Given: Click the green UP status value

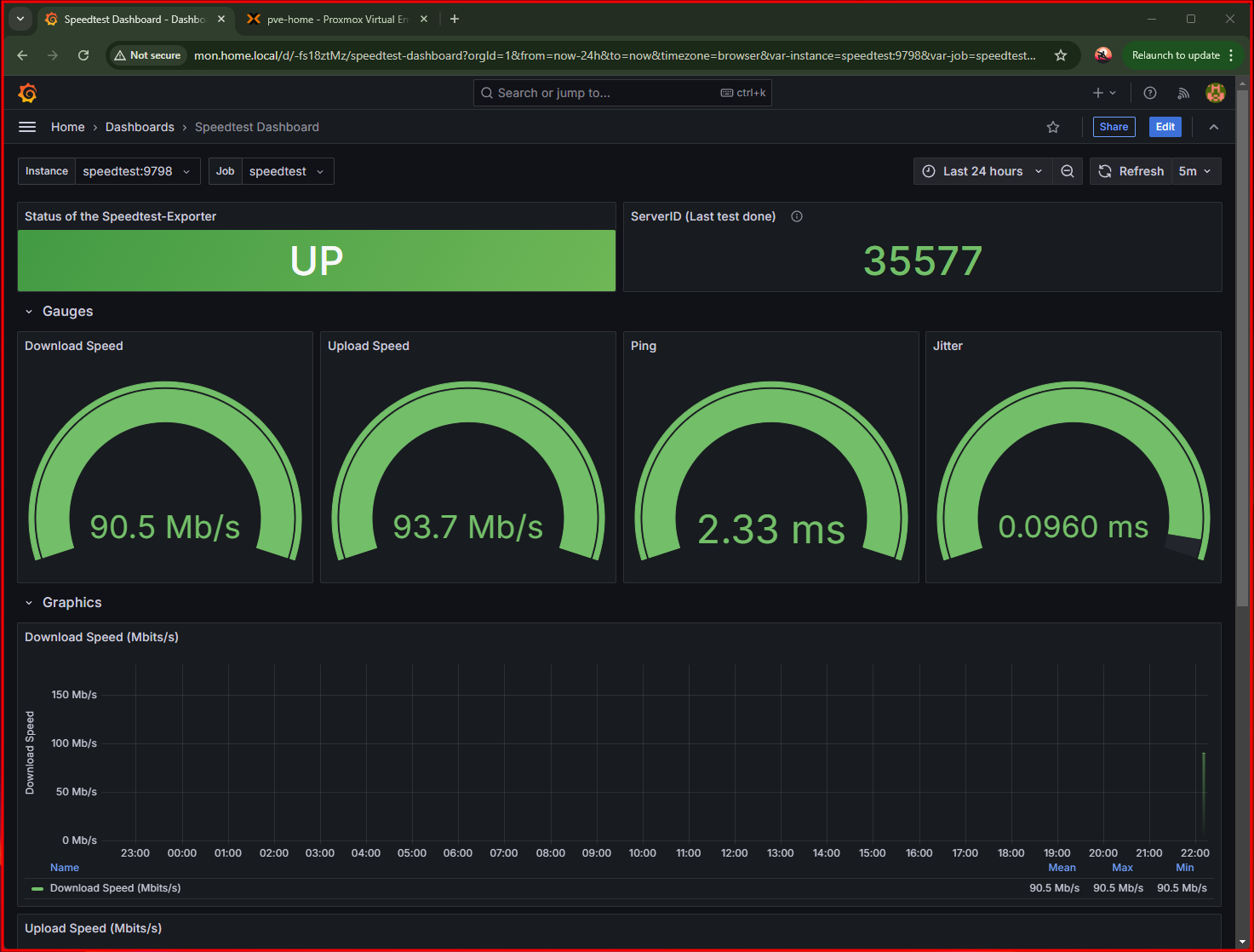Looking at the screenshot, I should point(317,261).
